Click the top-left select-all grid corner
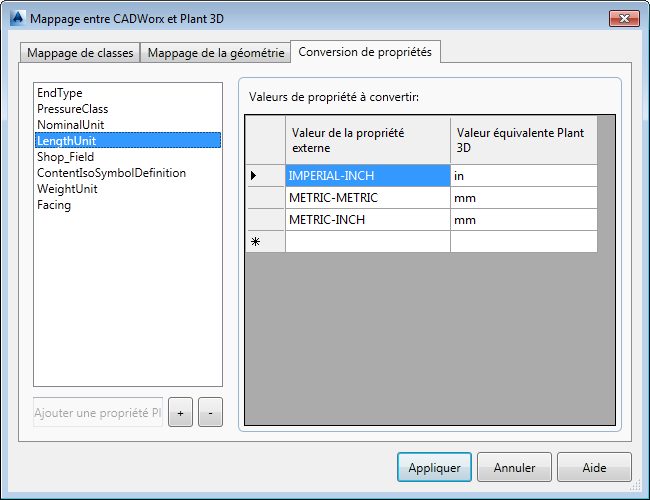 pyautogui.click(x=265, y=140)
